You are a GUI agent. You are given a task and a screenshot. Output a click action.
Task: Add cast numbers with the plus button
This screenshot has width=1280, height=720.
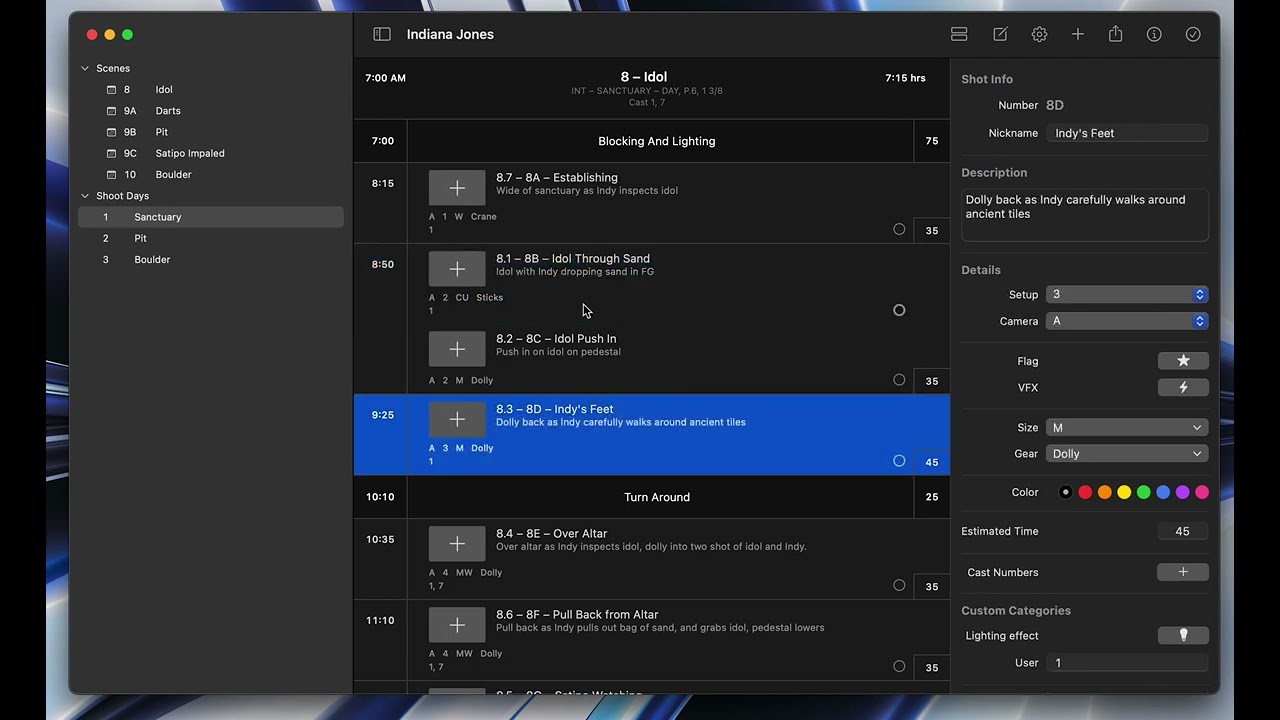pos(1183,572)
